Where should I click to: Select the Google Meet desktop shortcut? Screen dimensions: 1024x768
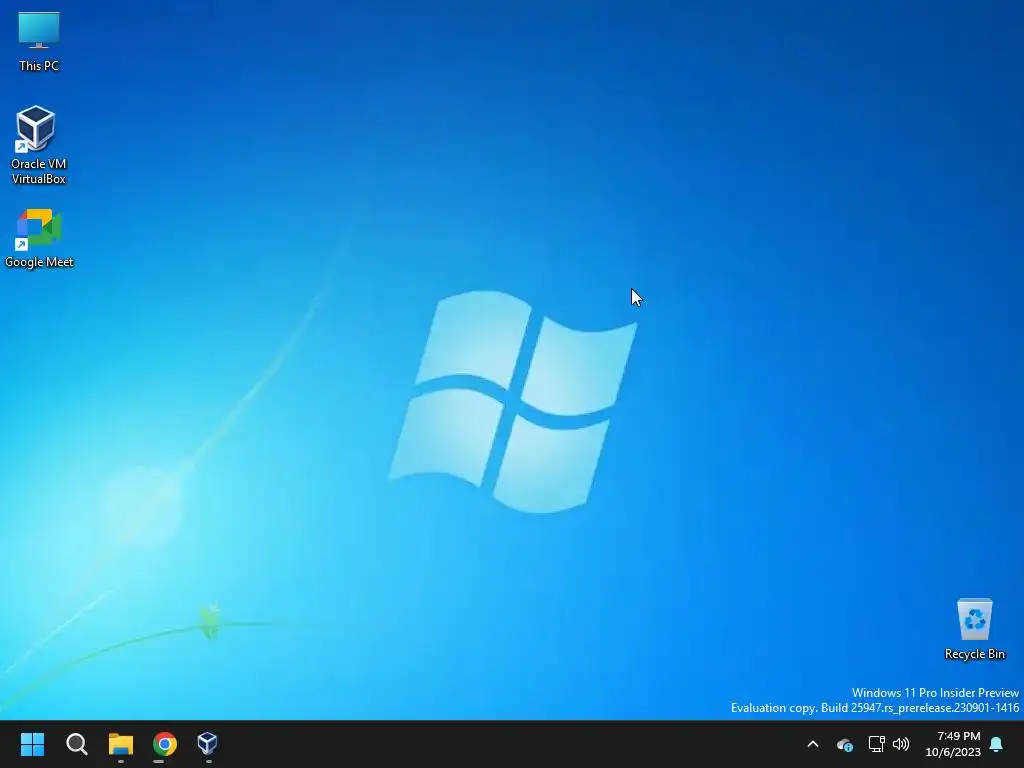point(39,238)
